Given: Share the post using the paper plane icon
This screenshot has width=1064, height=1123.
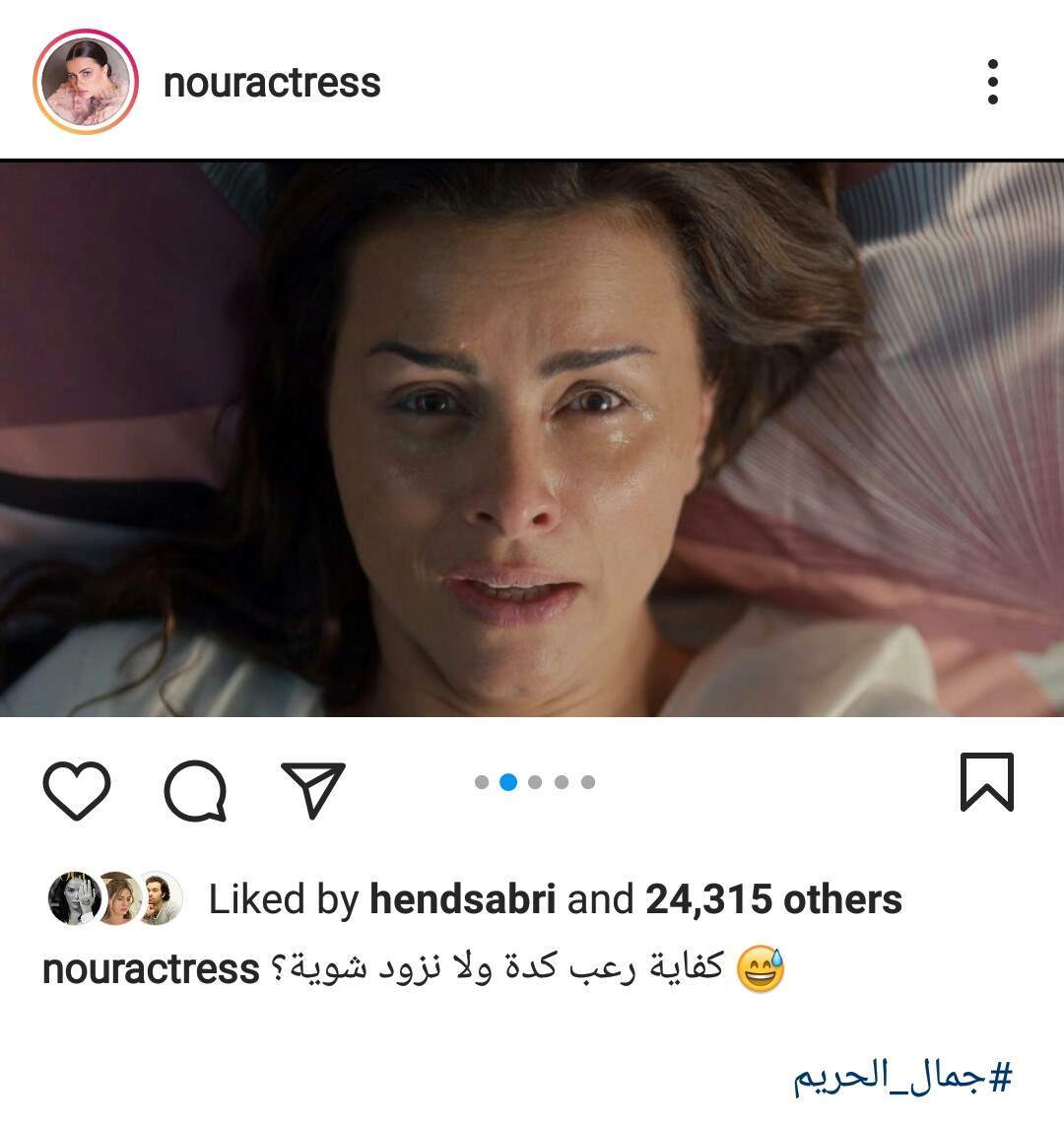Looking at the screenshot, I should (x=313, y=789).
